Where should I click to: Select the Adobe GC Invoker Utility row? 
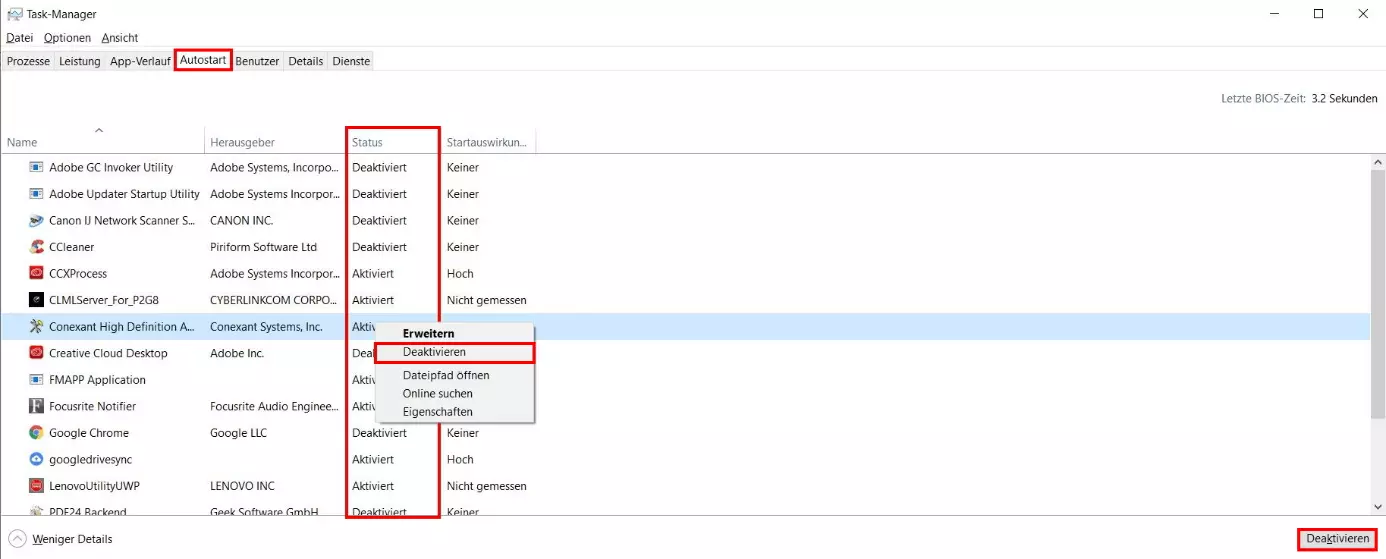685,167
